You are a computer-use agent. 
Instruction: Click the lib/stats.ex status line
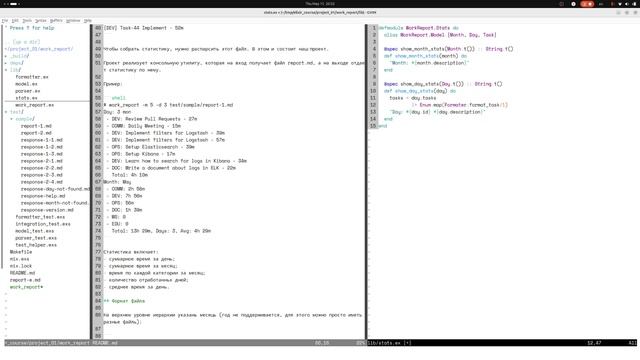coord(502,343)
